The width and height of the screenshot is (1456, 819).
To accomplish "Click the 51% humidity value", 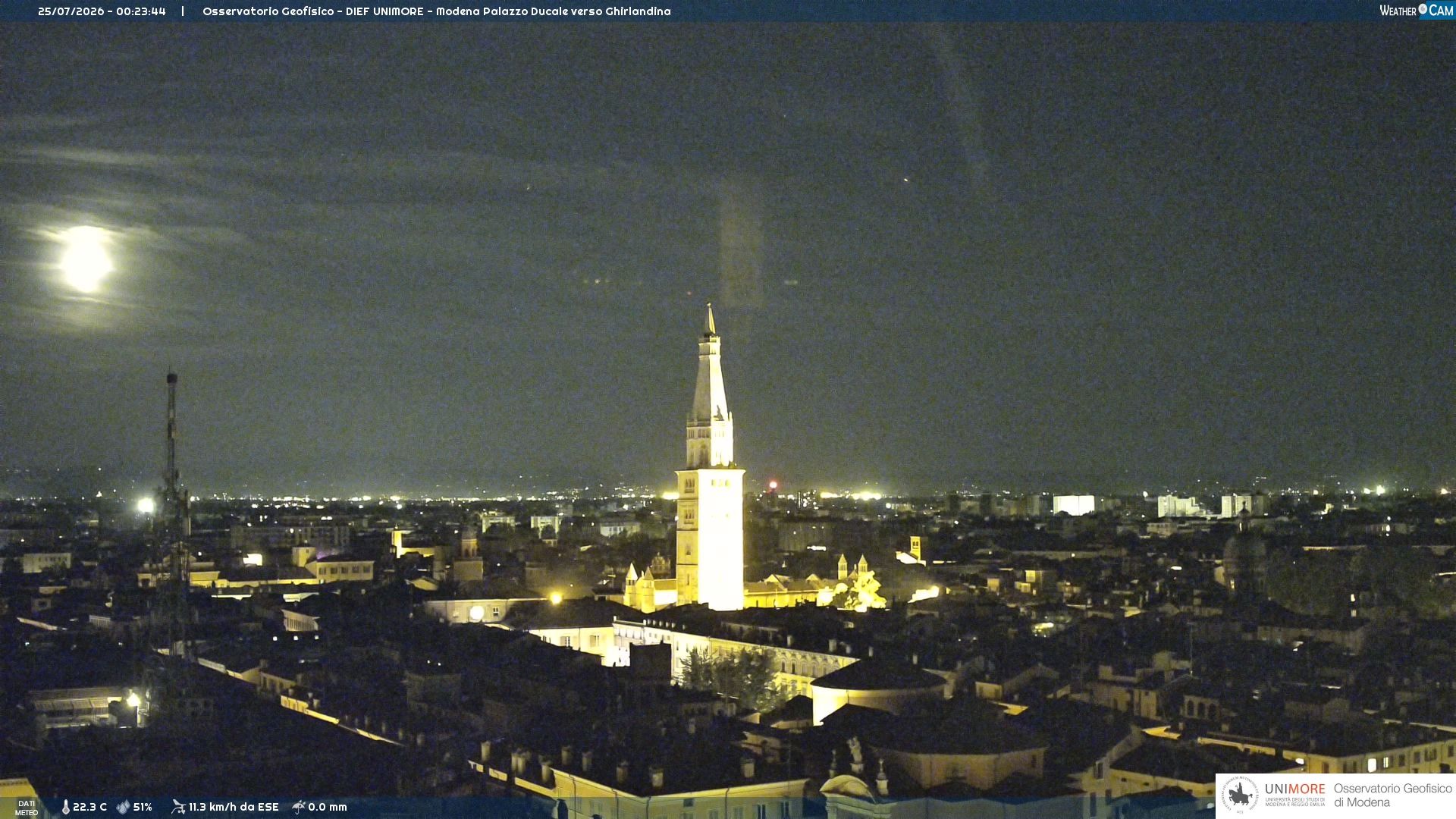I will (143, 807).
